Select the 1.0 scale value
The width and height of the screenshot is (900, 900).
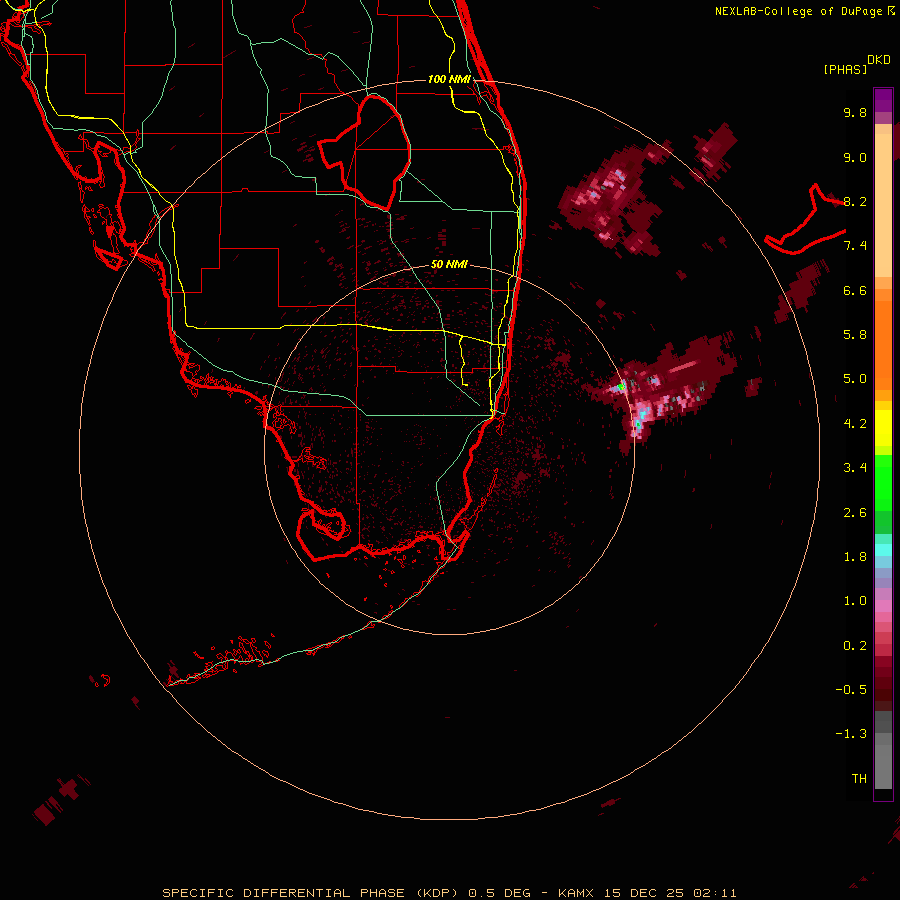(855, 601)
